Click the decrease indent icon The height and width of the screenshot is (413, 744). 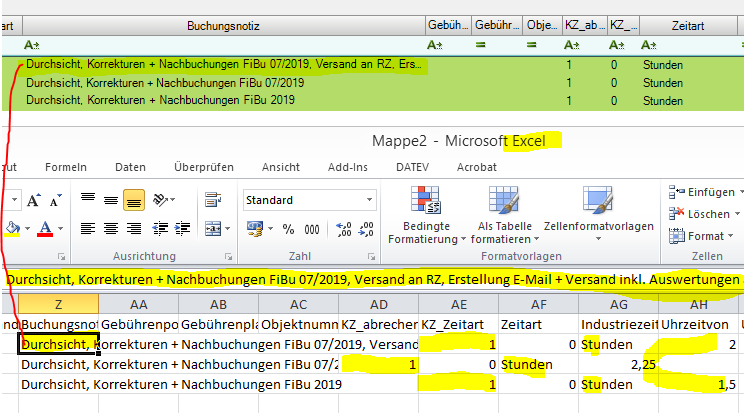[160, 229]
